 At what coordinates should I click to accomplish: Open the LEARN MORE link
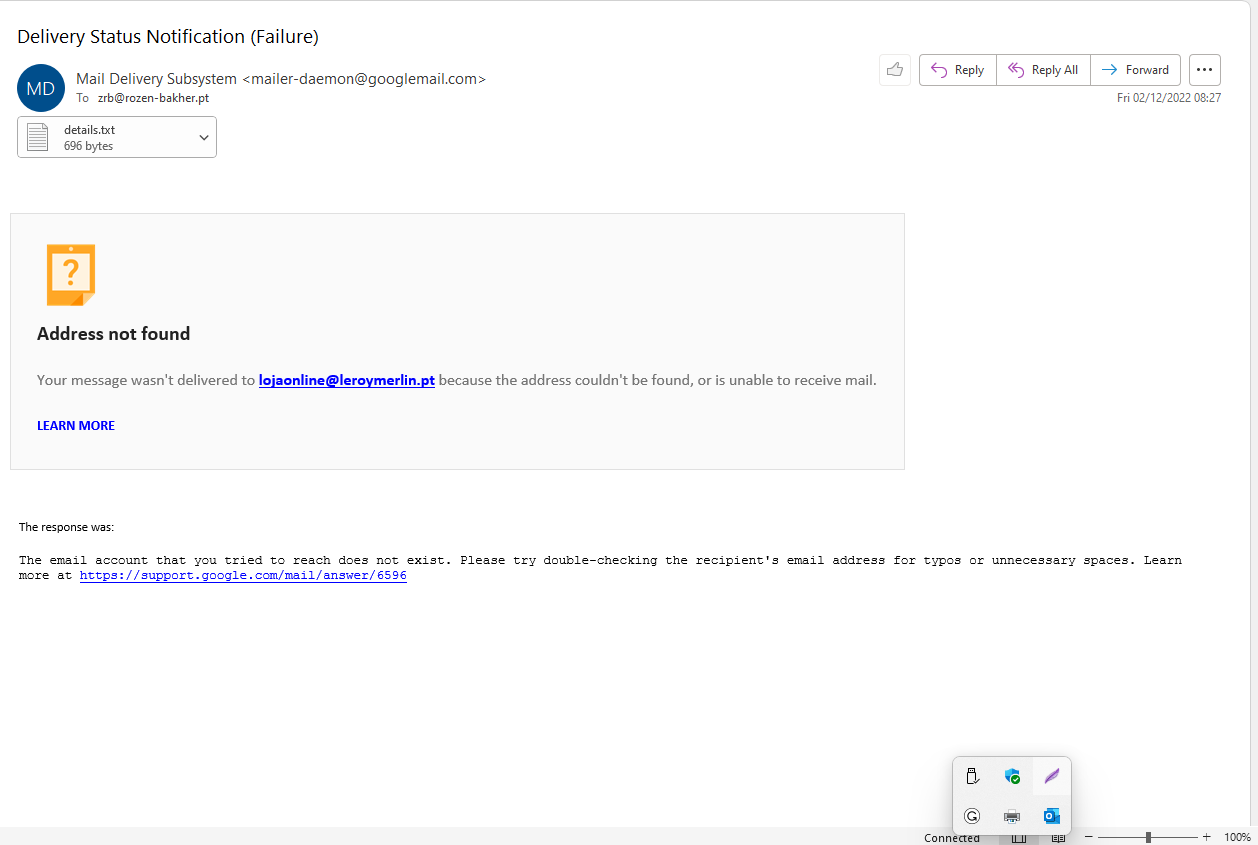[x=75, y=425]
